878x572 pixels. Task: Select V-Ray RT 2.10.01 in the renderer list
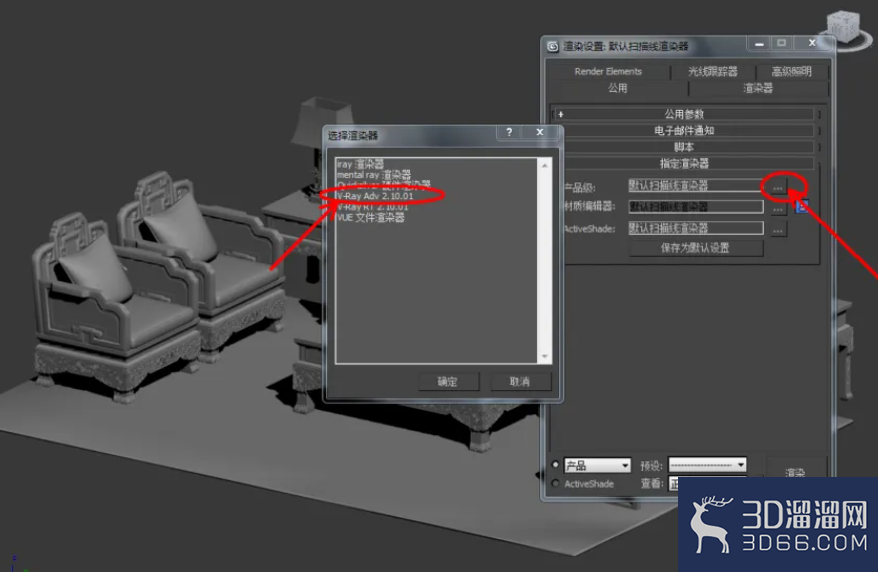click(373, 207)
